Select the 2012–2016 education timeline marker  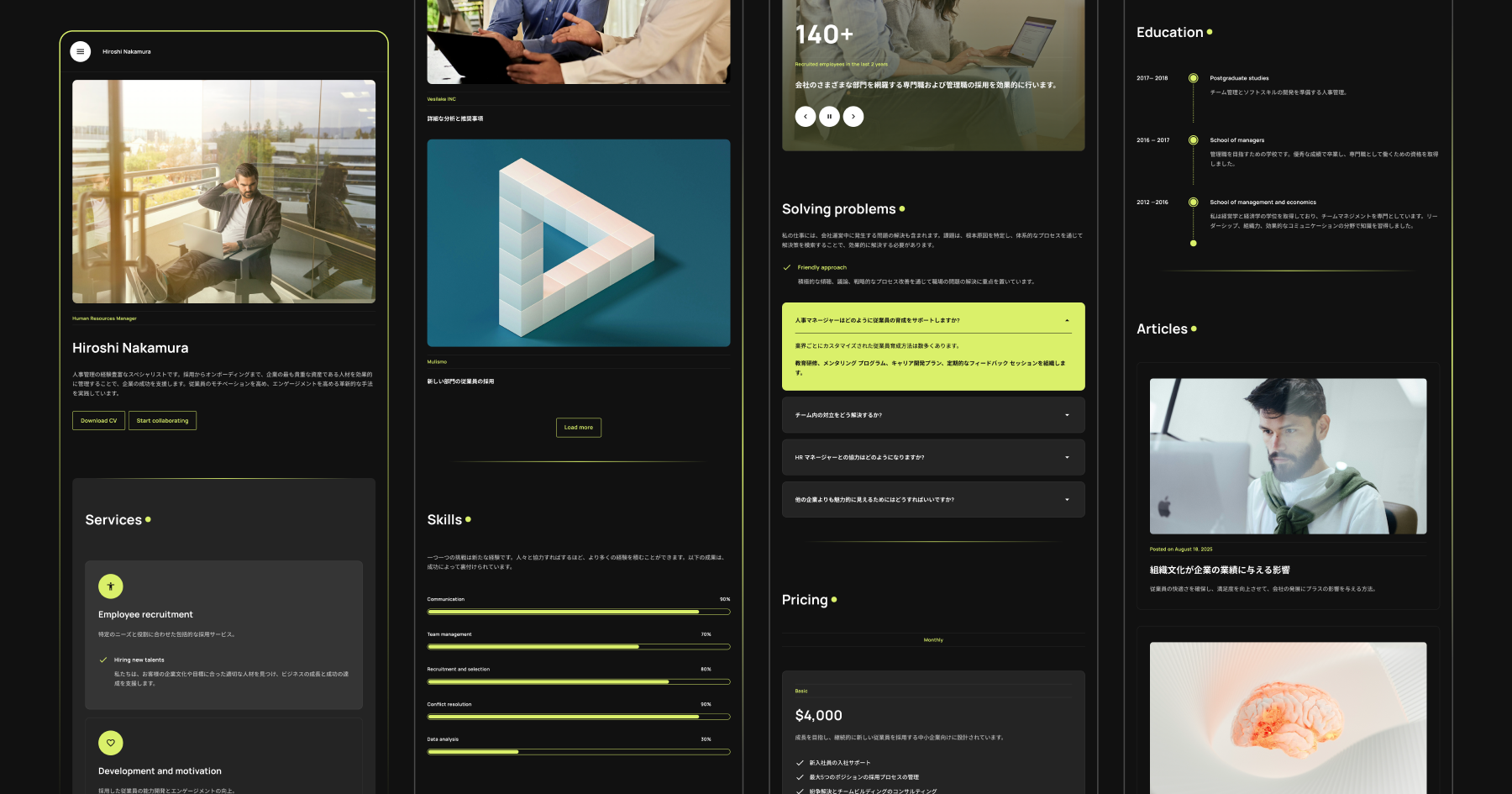pos(1193,202)
